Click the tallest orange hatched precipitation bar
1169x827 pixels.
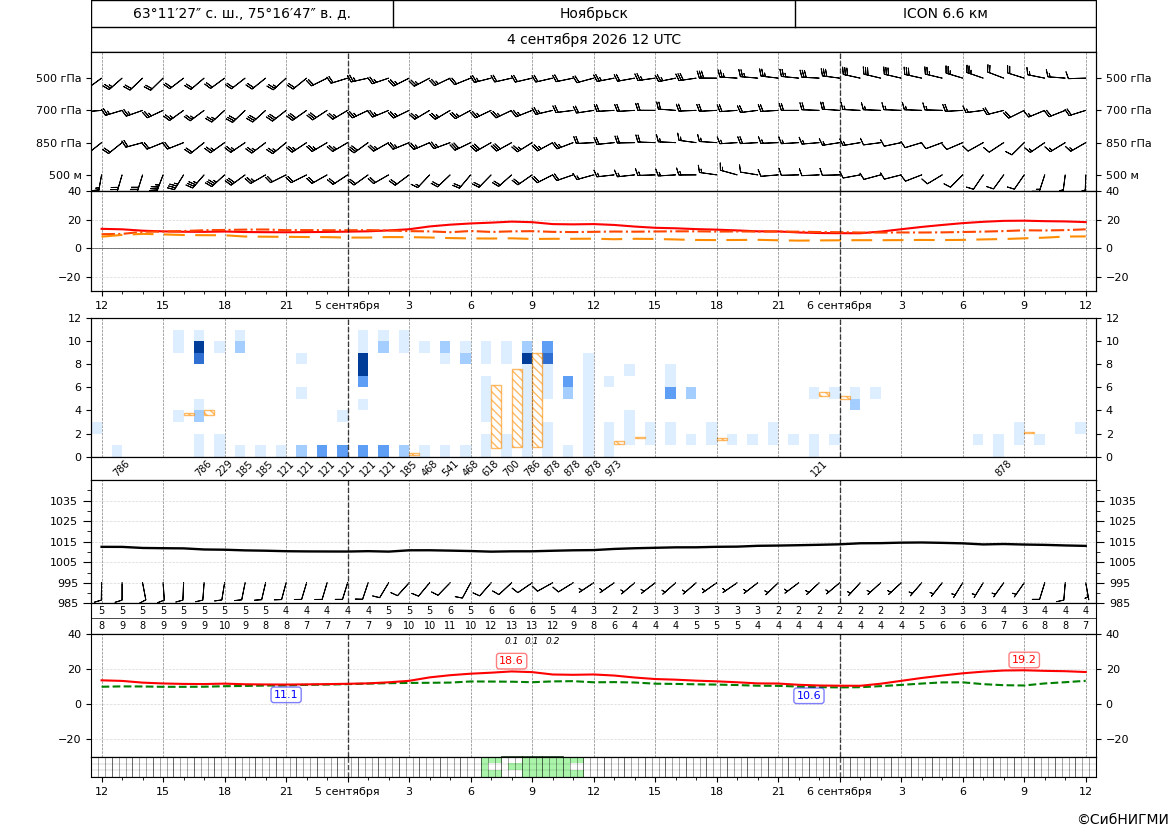[537, 400]
